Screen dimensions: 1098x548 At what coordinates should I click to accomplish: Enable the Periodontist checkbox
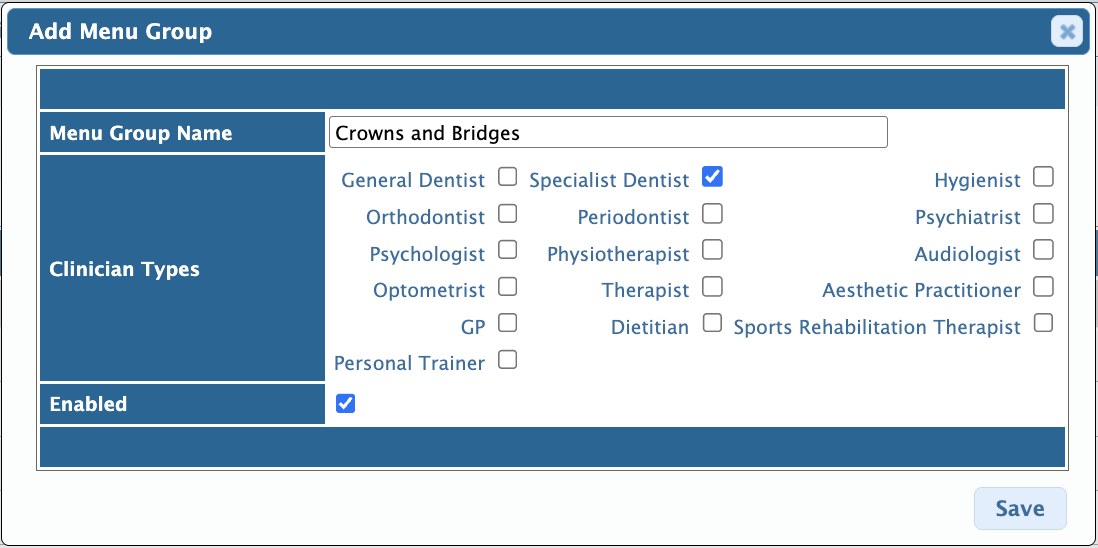pyautogui.click(x=712, y=213)
